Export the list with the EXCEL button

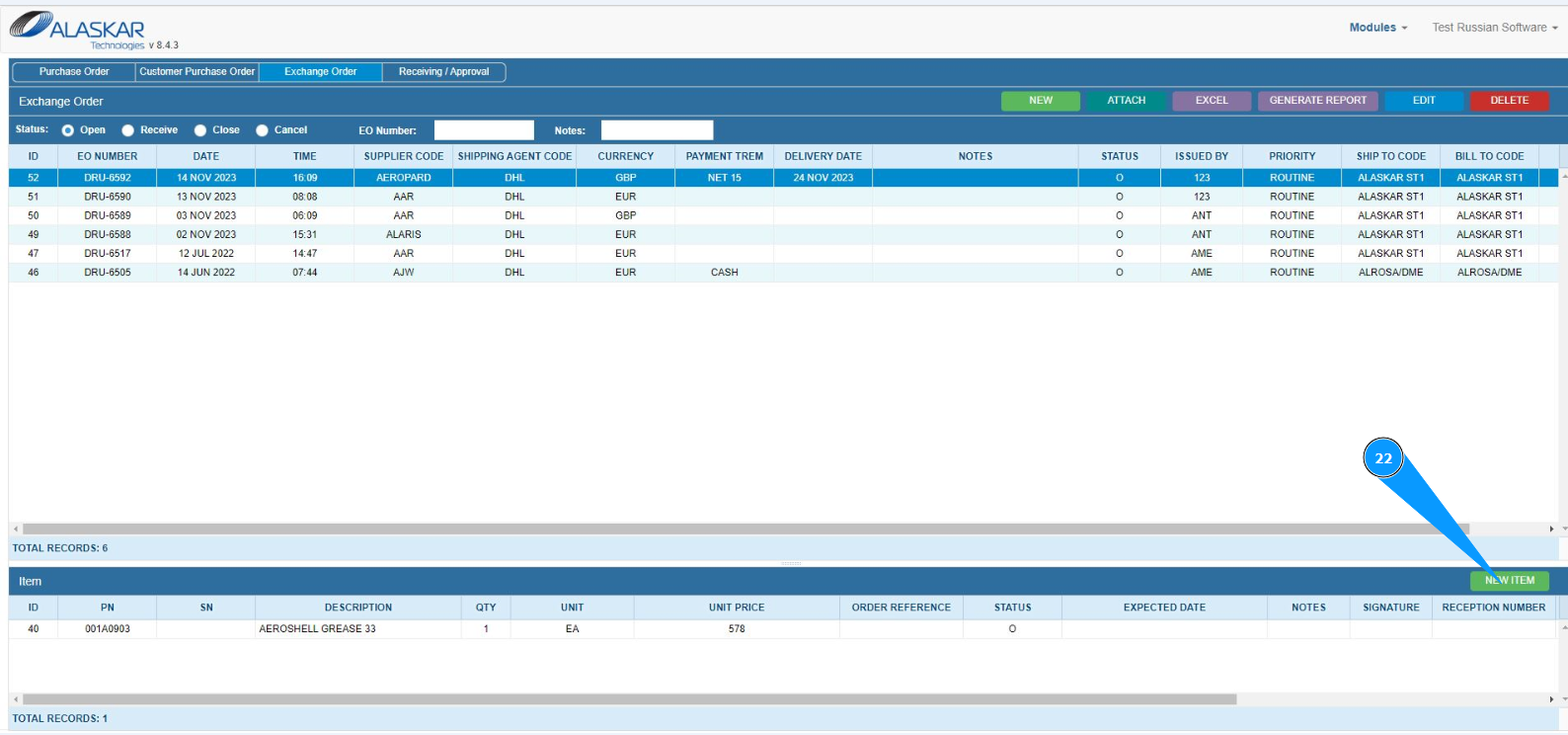(x=1212, y=101)
